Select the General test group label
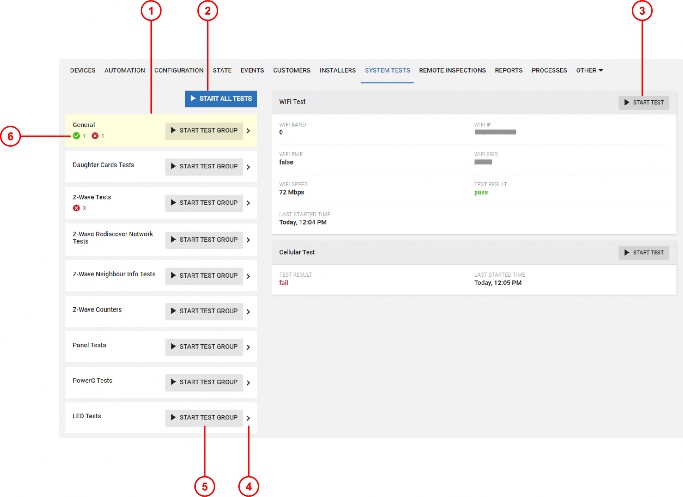This screenshot has height=497, width=683. 84,125
